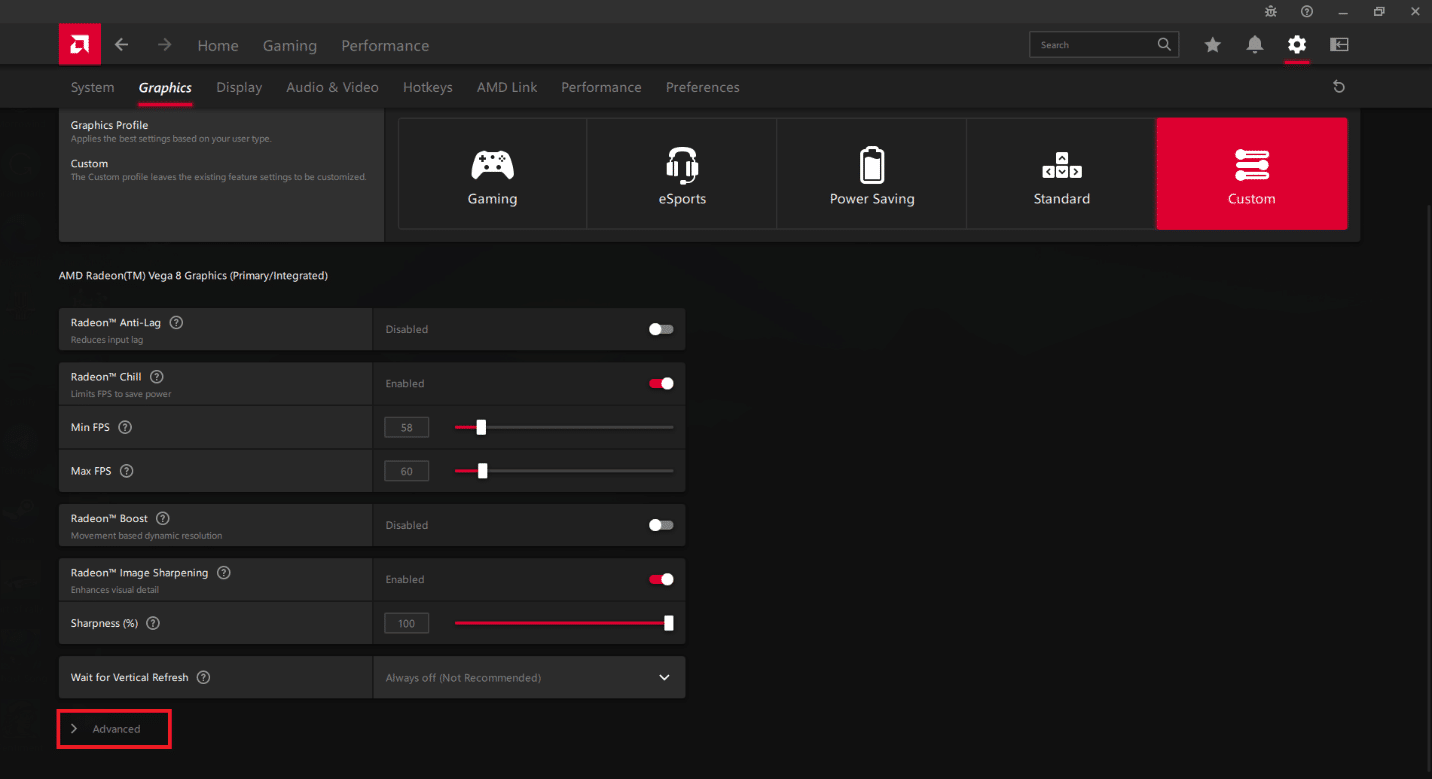
Task: Show help for Wait for Vertical Refresh
Action: (204, 677)
